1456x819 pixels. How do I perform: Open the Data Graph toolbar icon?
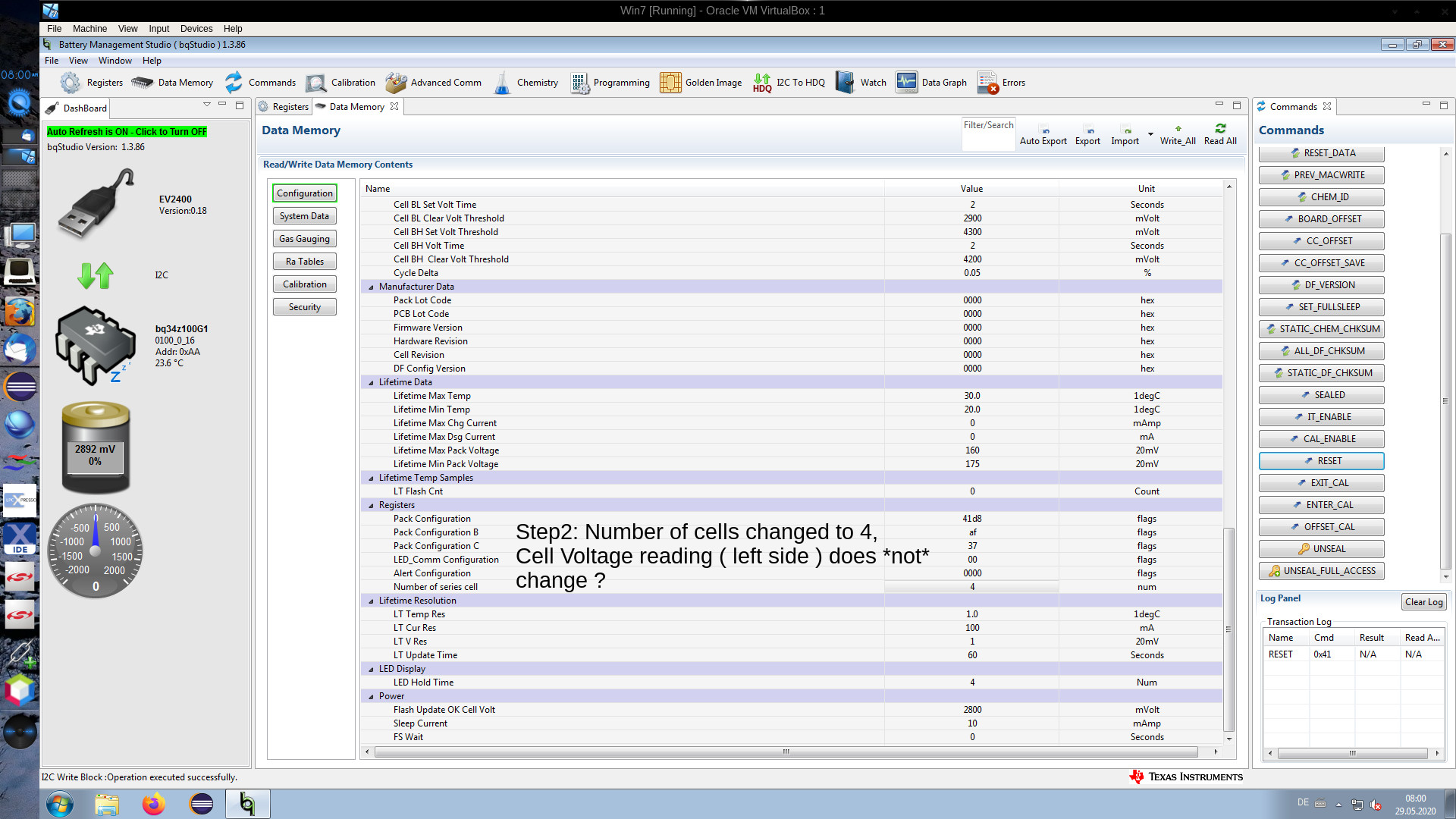pos(906,83)
